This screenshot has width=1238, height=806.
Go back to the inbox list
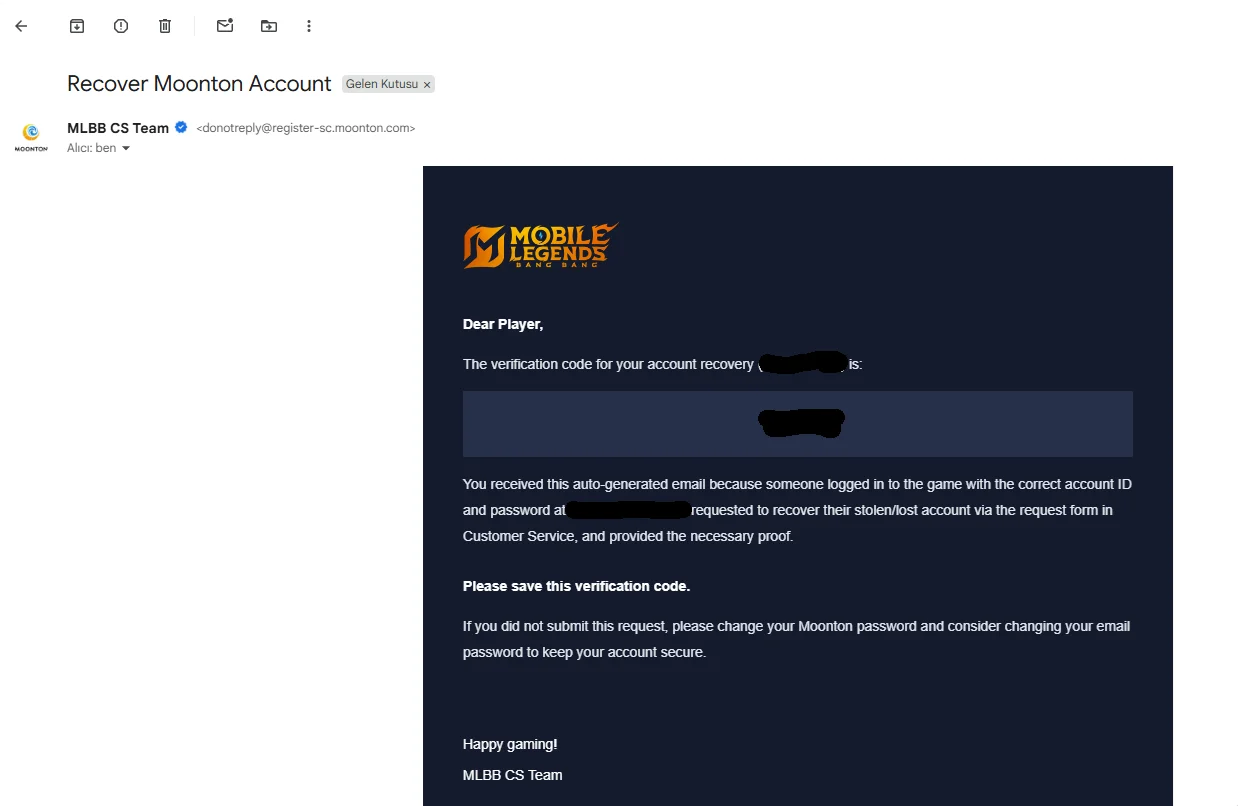click(21, 26)
